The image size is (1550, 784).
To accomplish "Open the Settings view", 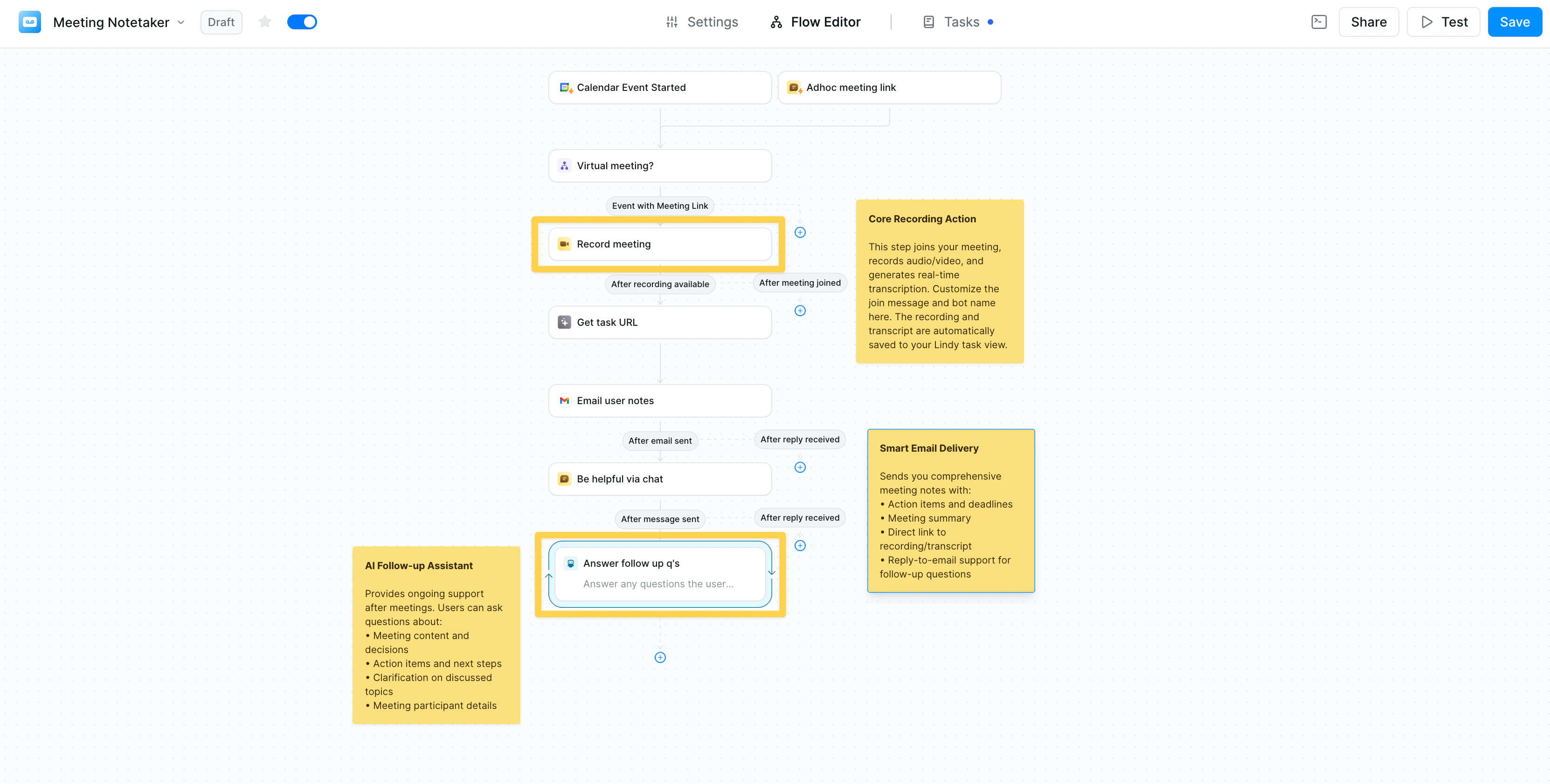I will coord(701,21).
